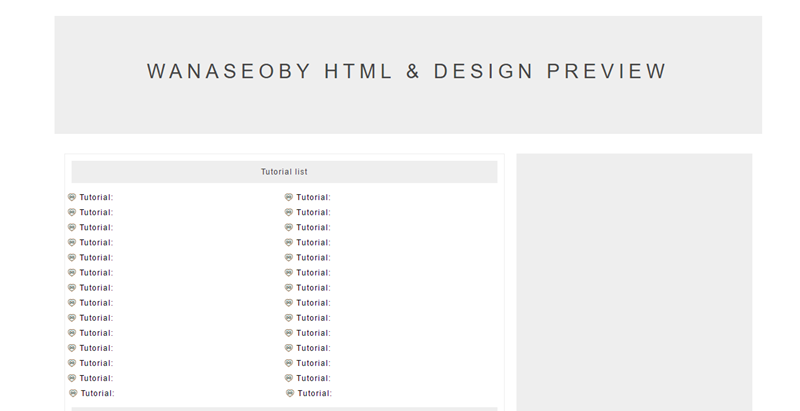The image size is (800, 411).
Task: Open the fifth Tutorial link in right column
Action: (x=313, y=257)
